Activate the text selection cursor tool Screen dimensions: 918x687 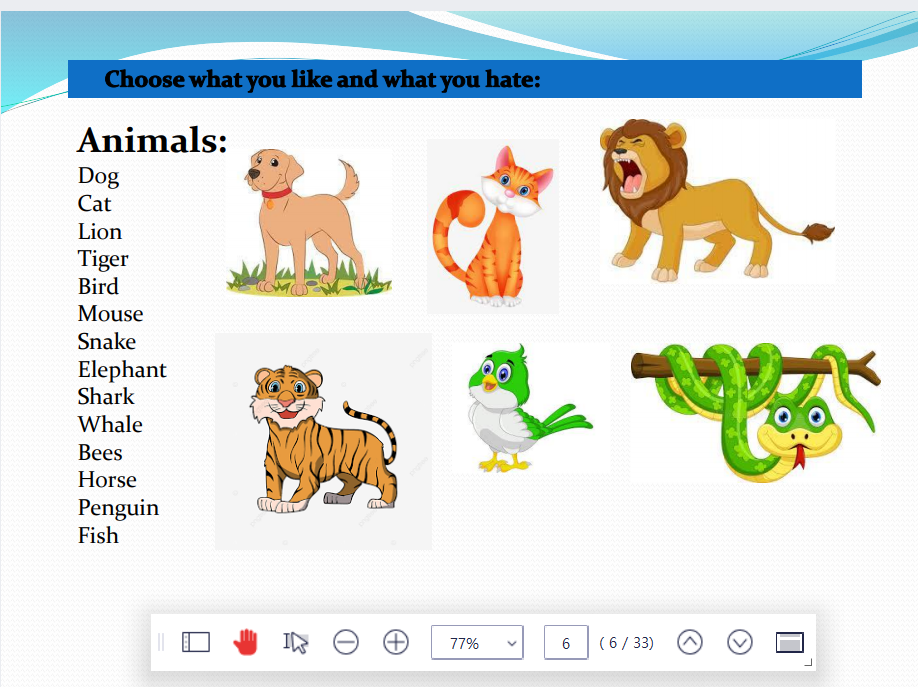click(x=295, y=642)
